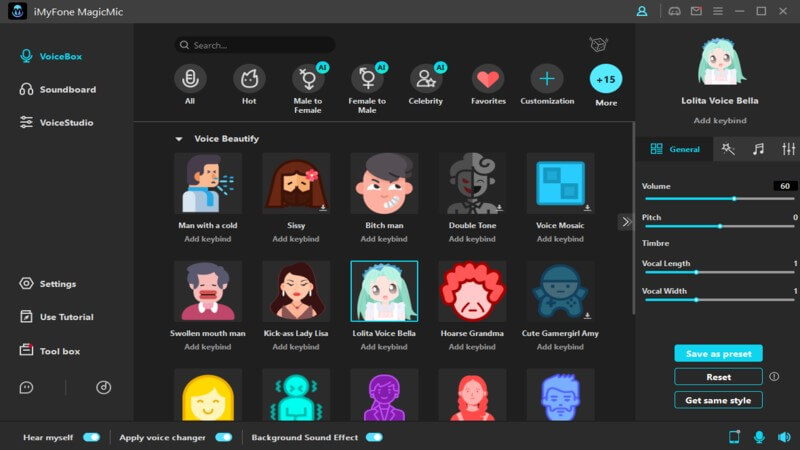Collapse the right panel with double chevron
The width and height of the screenshot is (800, 450).
click(626, 221)
